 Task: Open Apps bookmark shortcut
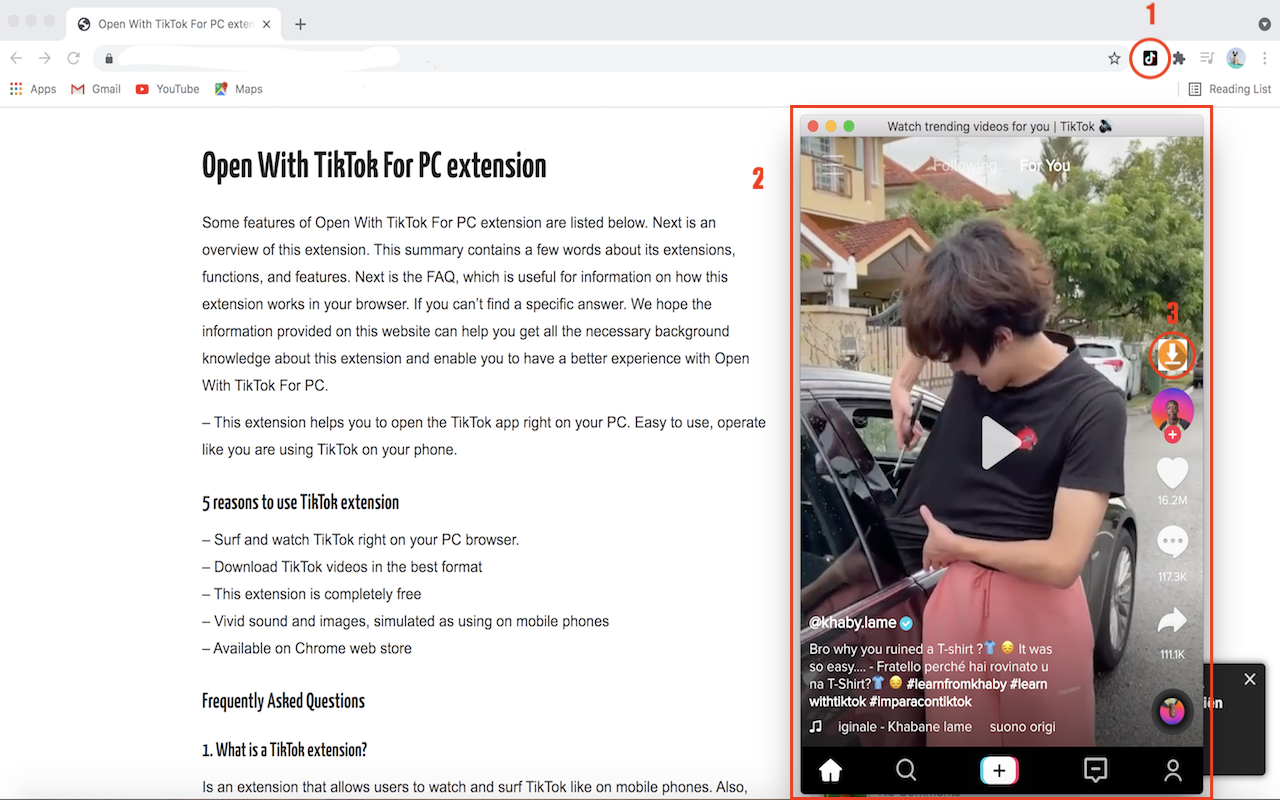coord(33,89)
